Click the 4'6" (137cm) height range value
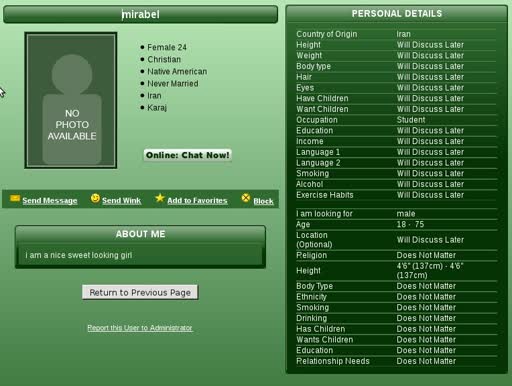This screenshot has height=386, width=512. 430,270
